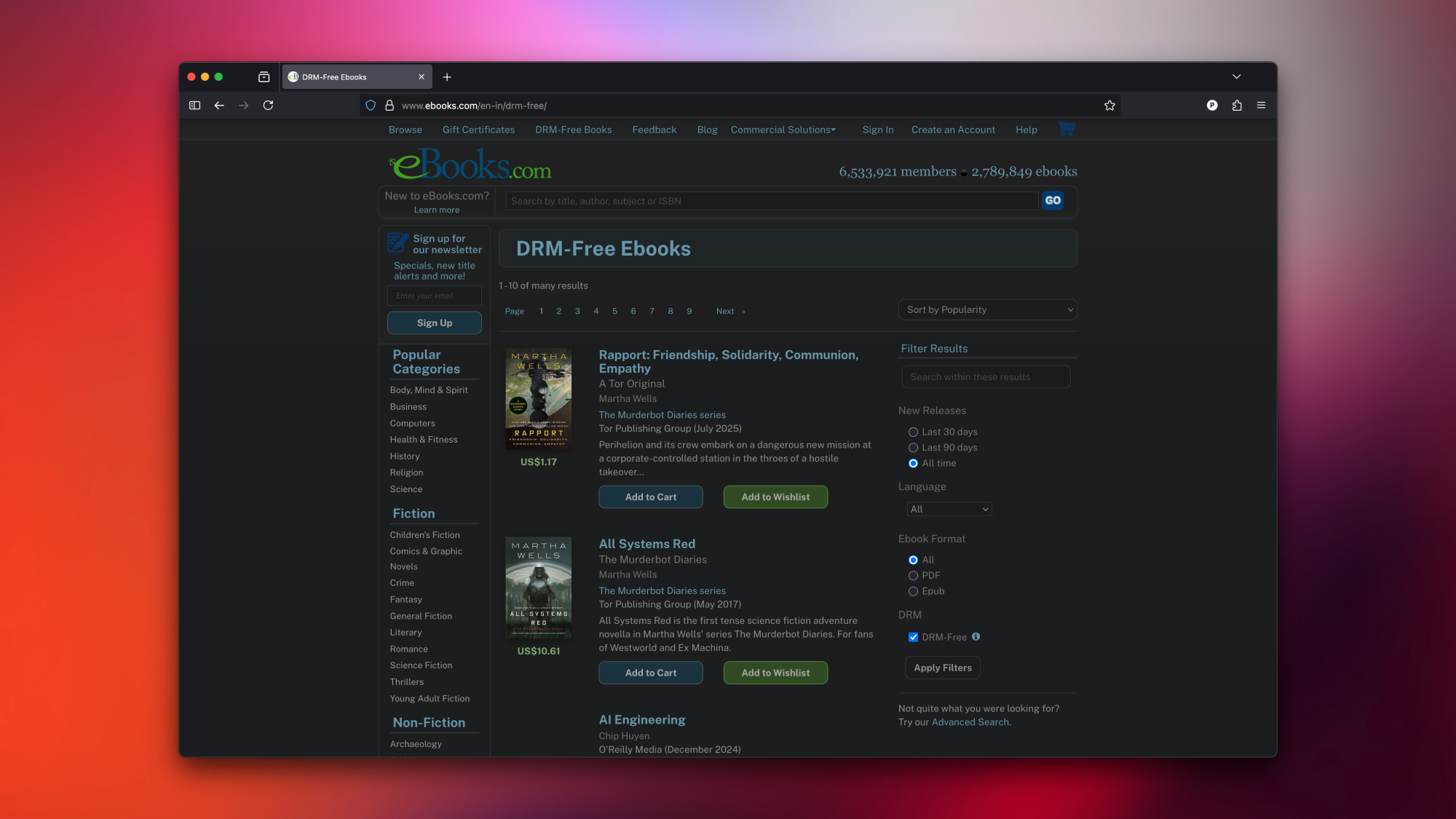Open the Feedback nav item

click(x=654, y=130)
